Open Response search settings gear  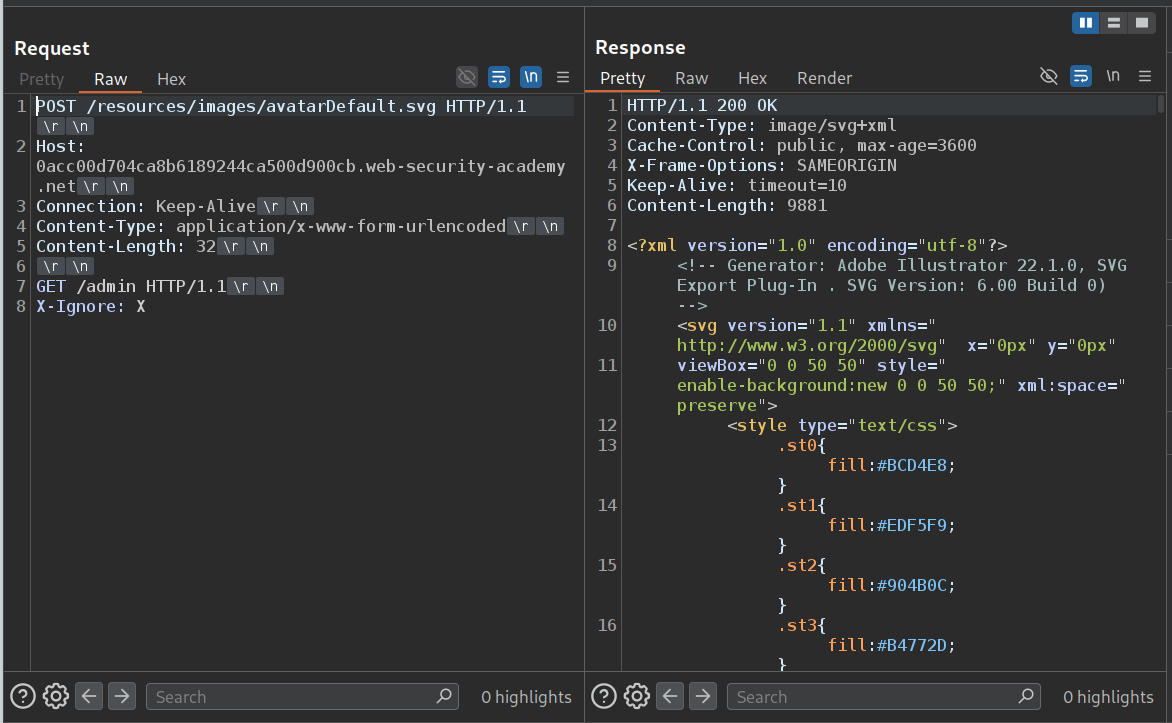637,696
